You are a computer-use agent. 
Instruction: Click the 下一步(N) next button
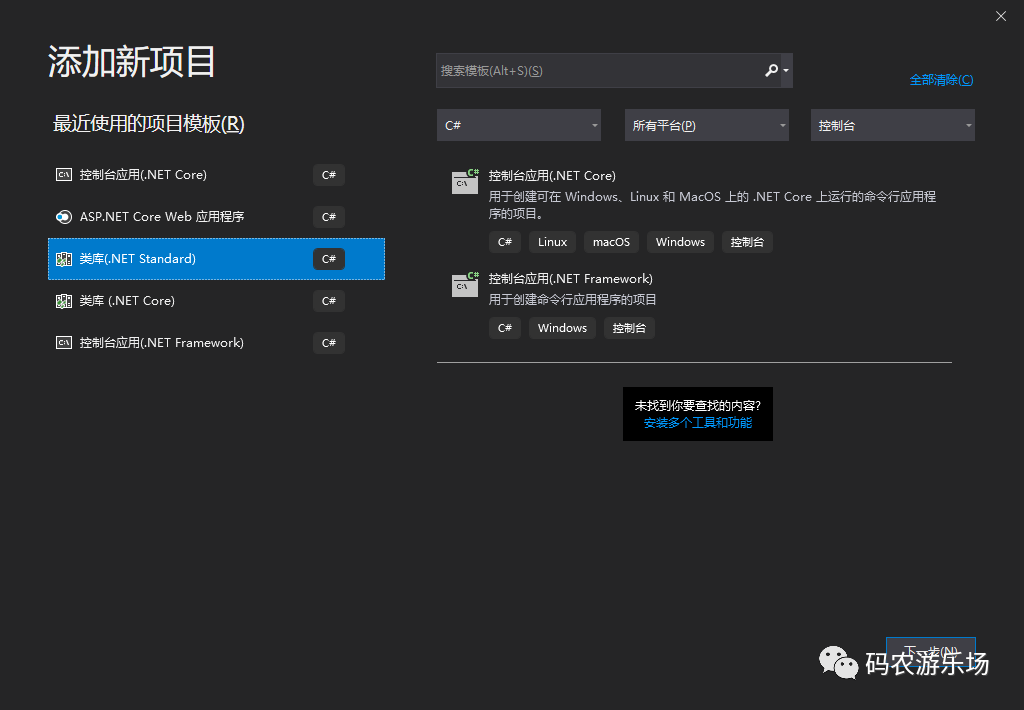coord(931,652)
